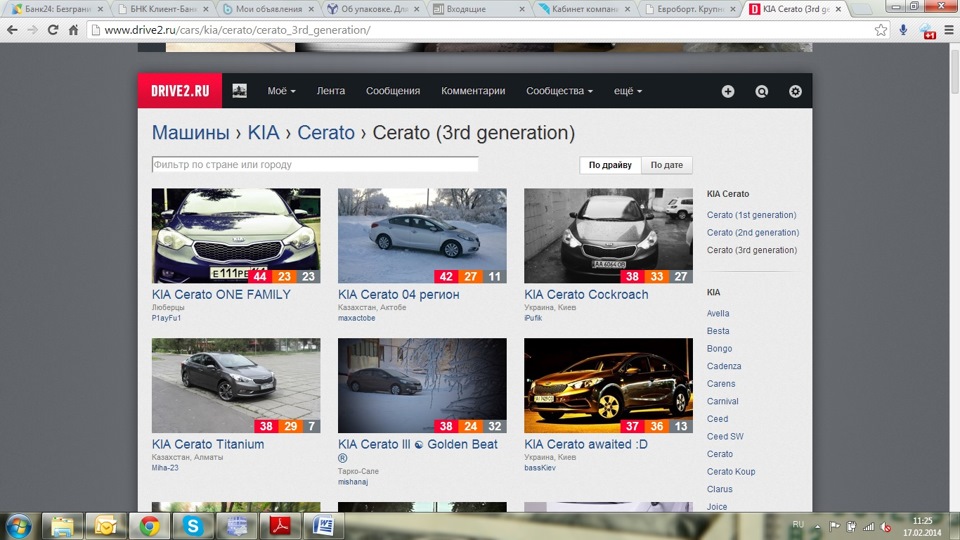Open golden night Cerato thumbnail
Image resolution: width=960 pixels, height=540 pixels.
pos(608,386)
